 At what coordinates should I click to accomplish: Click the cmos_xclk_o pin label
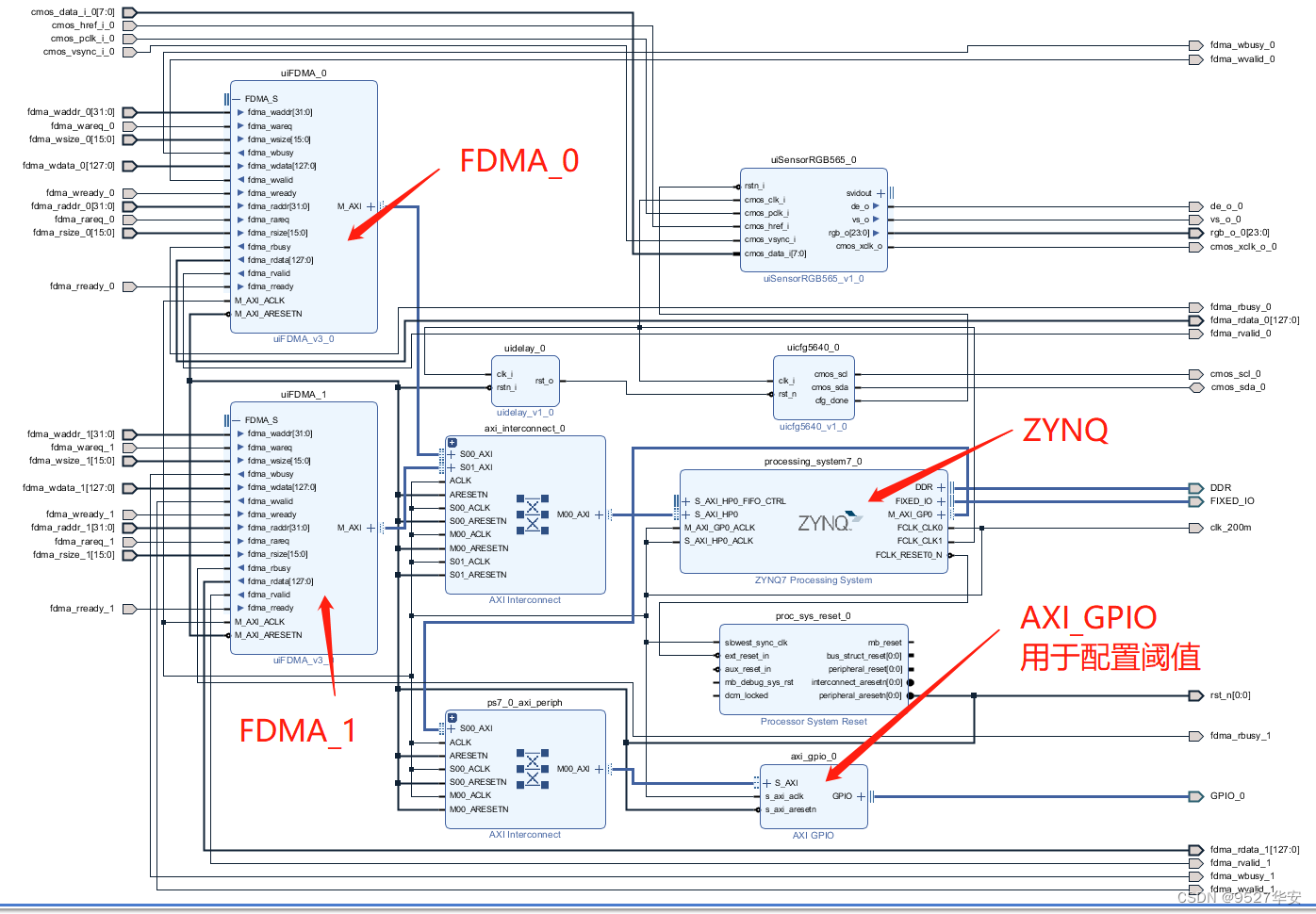click(x=859, y=246)
